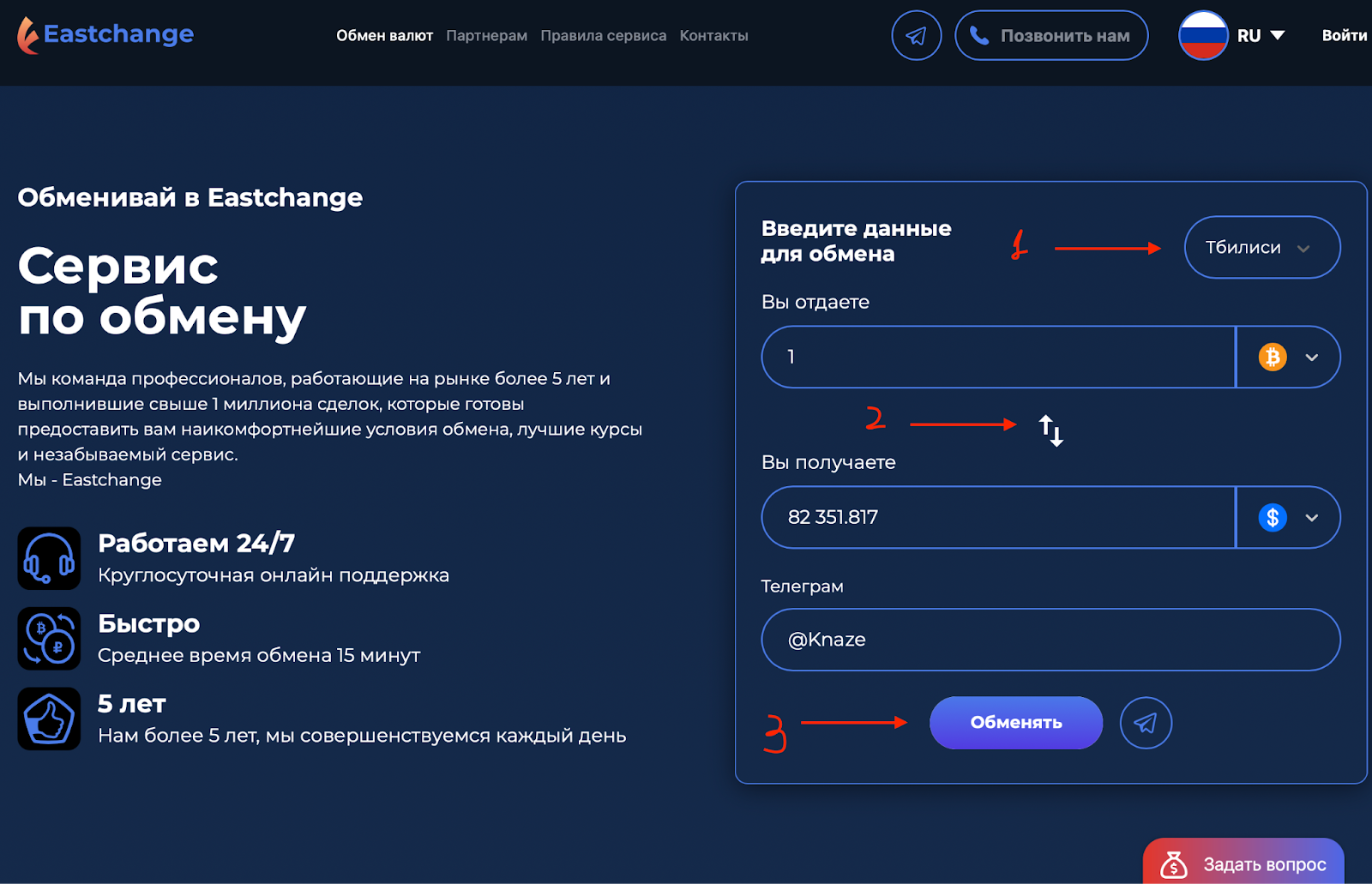Screen dimensions: 1372x884
Task: Click the Среднее время обмена 15 минут text
Action: coord(259,655)
